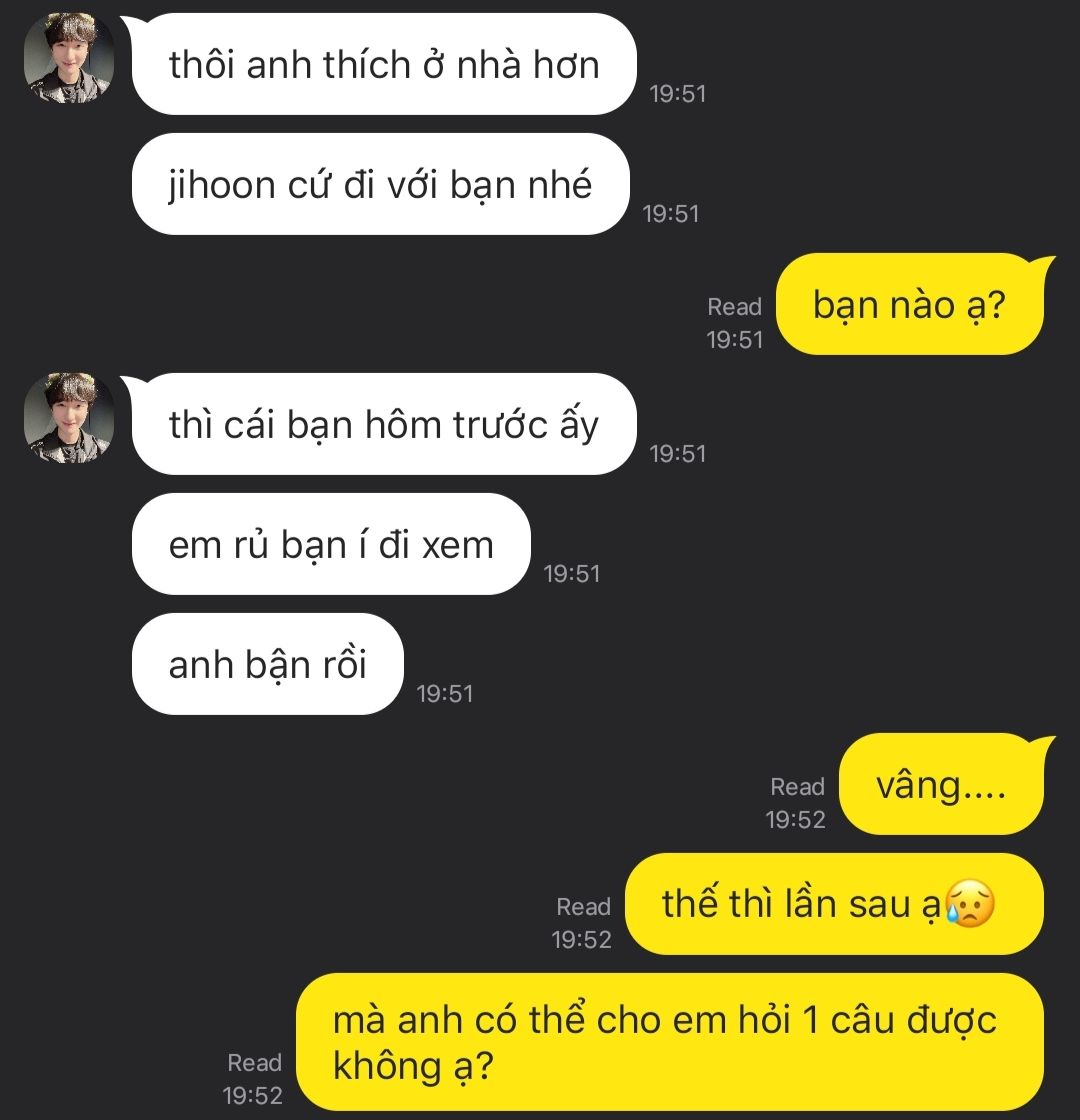Select message 'thôi anh thích ở nhà hơn'
Screen dimensions: 1080x1120
[384, 64]
